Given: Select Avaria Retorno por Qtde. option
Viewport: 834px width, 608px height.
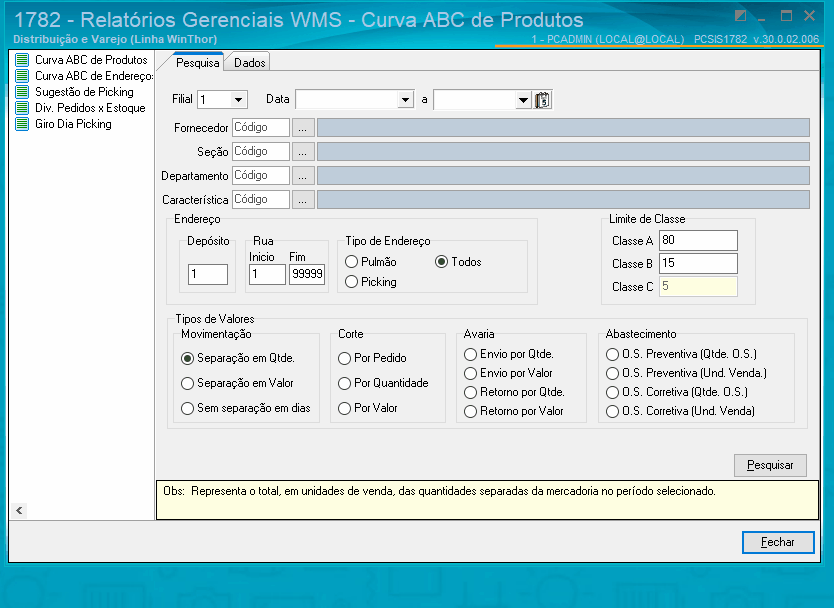Looking at the screenshot, I should pyautogui.click(x=470, y=393).
